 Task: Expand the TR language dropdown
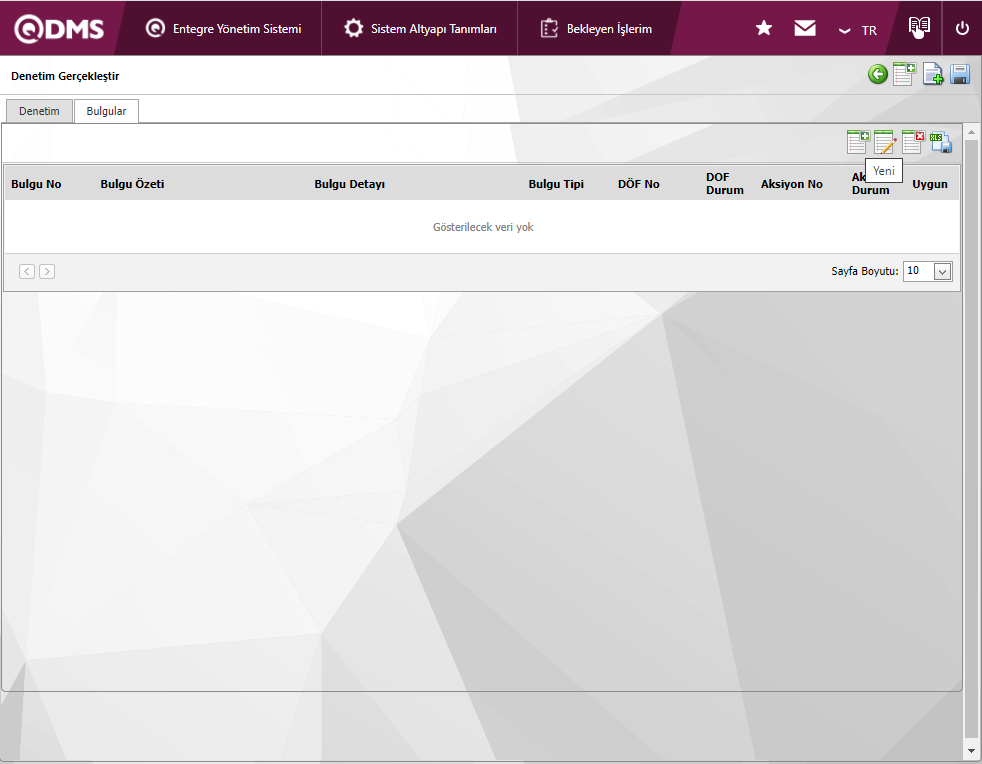tap(857, 30)
